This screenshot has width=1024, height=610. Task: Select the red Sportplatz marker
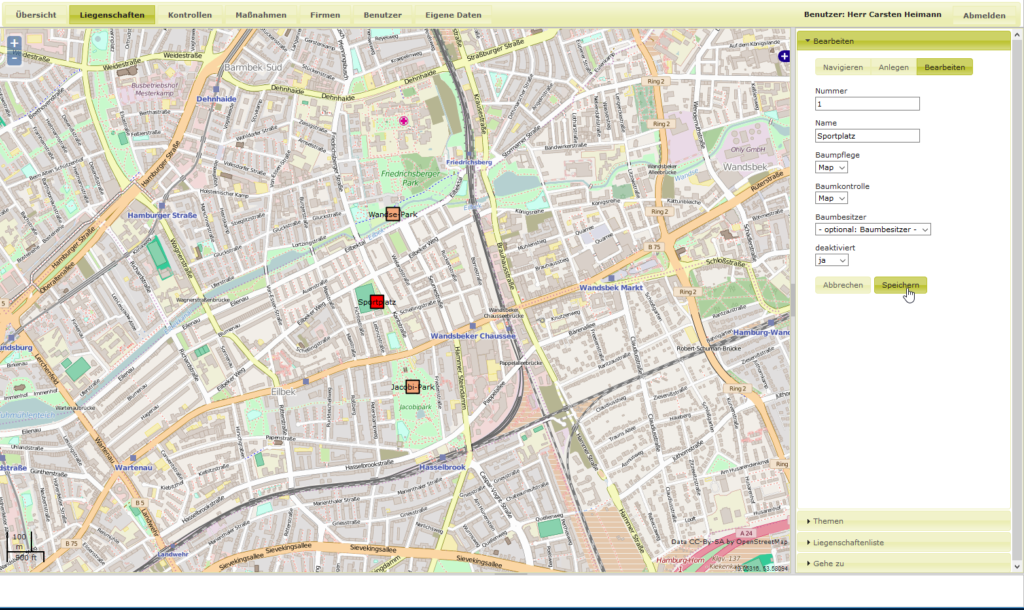[x=376, y=301]
